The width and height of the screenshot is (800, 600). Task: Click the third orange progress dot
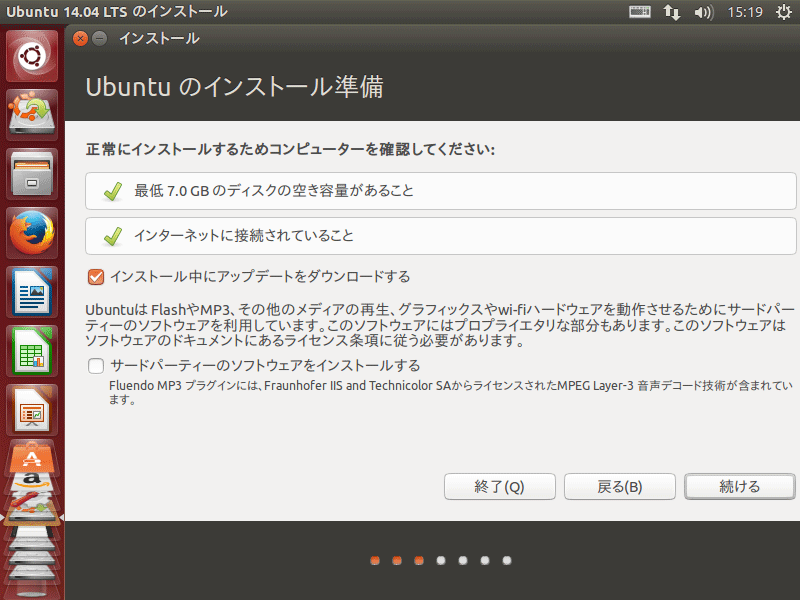(x=419, y=561)
